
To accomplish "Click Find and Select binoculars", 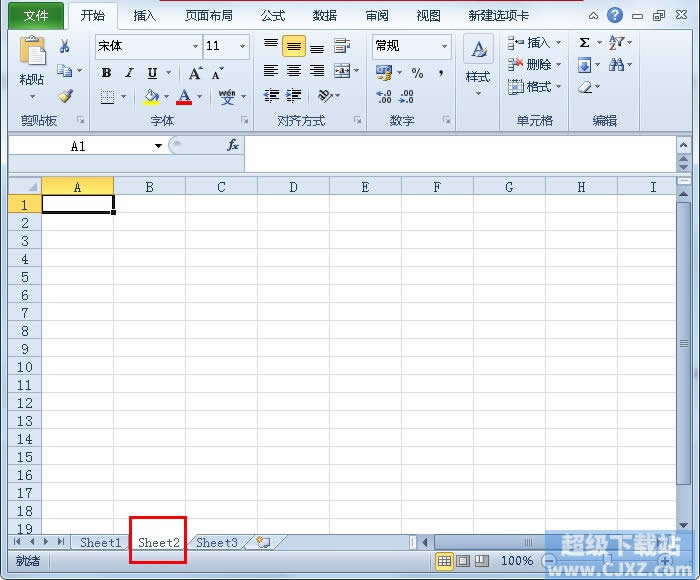I will (x=617, y=65).
